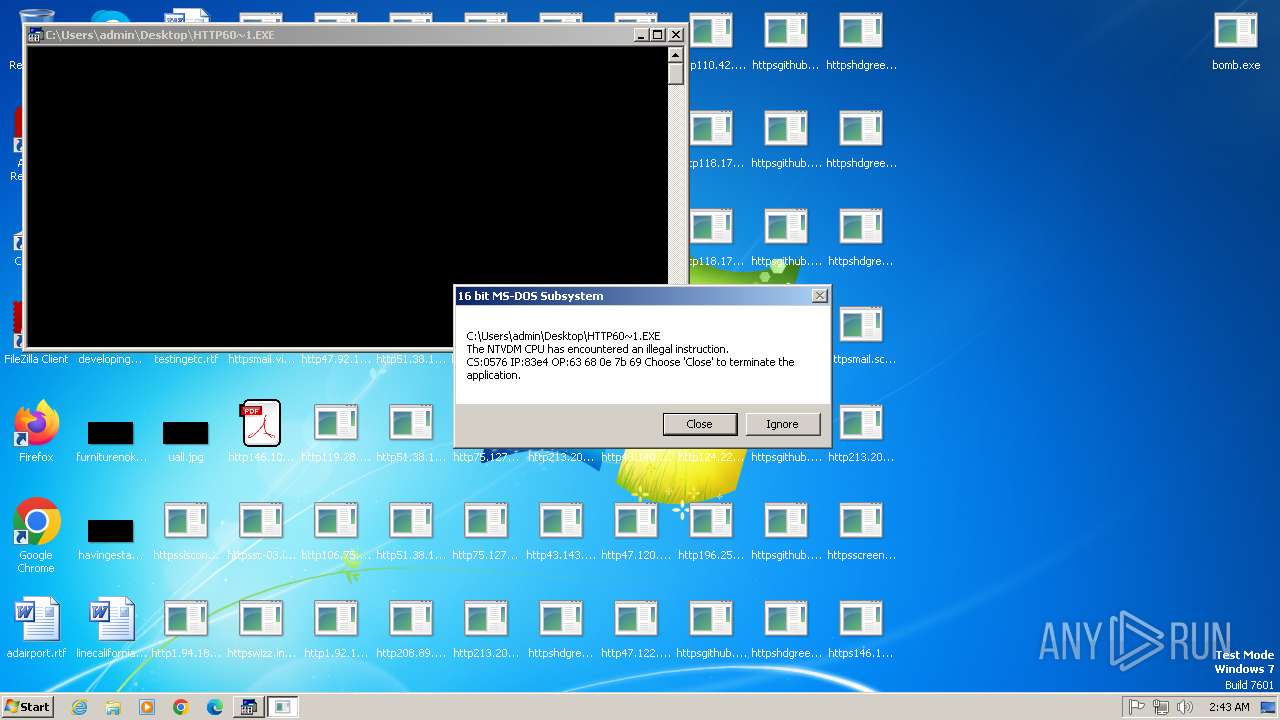
Task: Switch to the last running taskbar window button
Action: (283, 707)
